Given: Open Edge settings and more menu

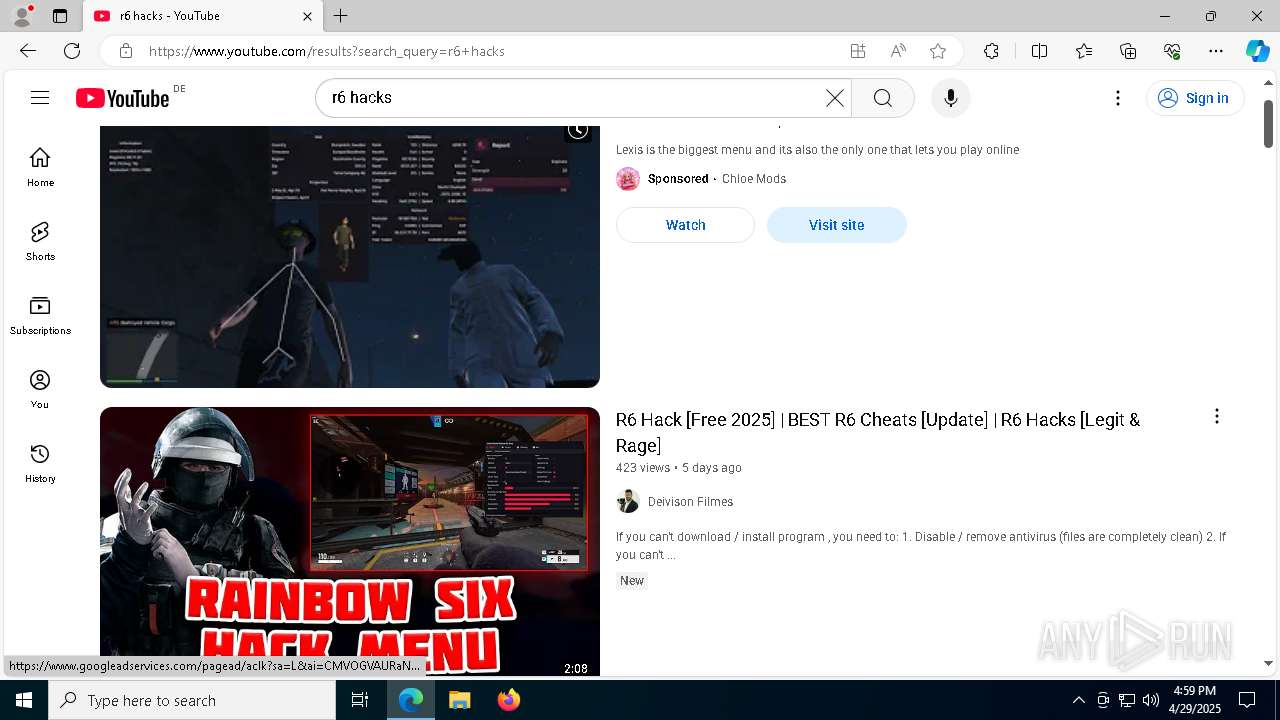Looking at the screenshot, I should pyautogui.click(x=1216, y=51).
